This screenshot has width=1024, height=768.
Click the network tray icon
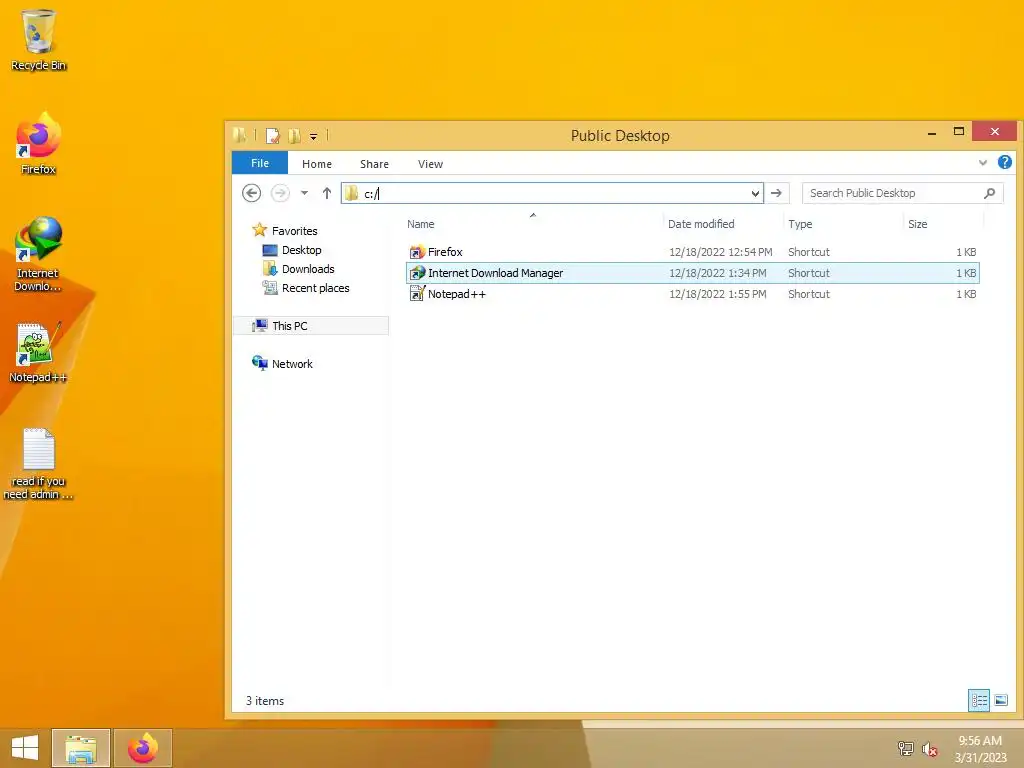pyautogui.click(x=905, y=748)
